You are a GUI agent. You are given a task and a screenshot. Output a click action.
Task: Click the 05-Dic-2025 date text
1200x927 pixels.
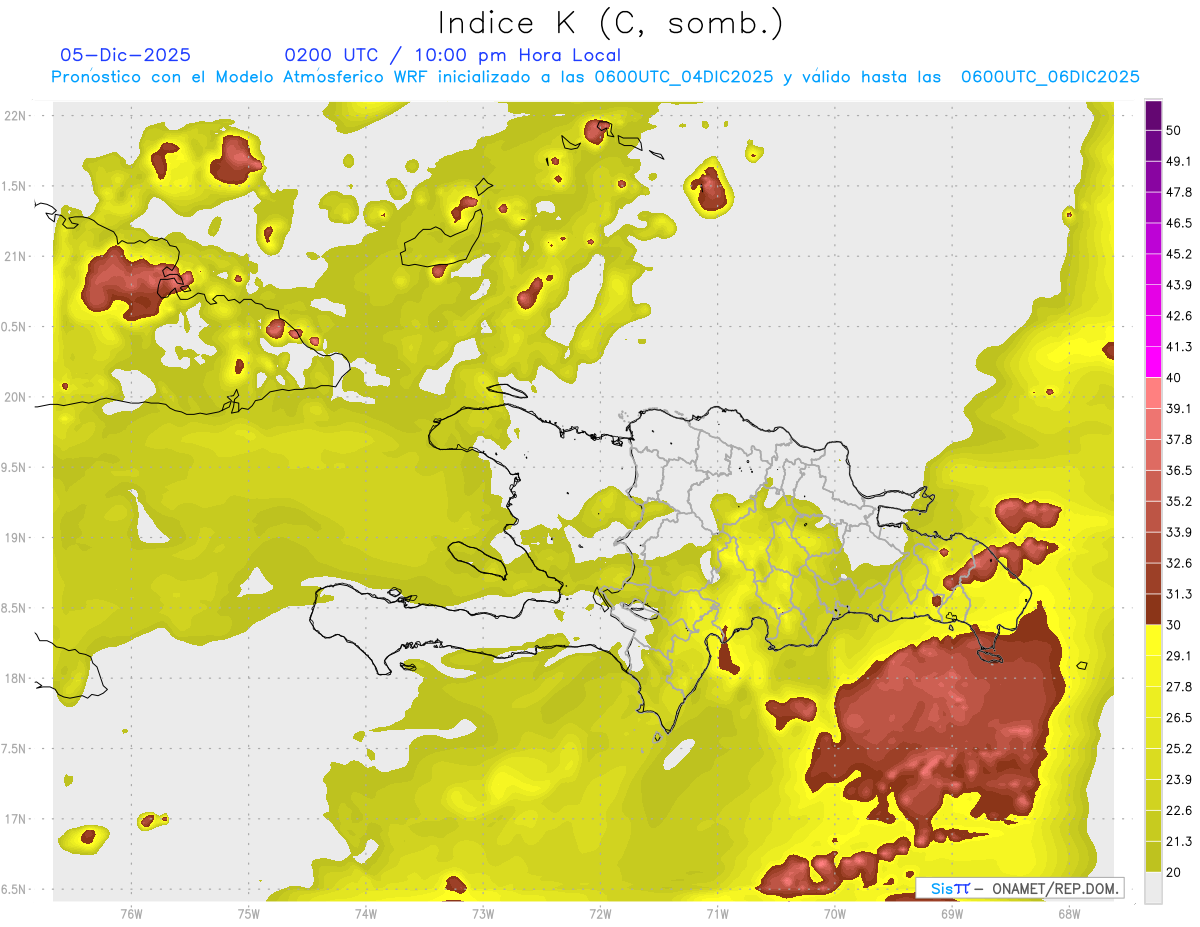coord(126,55)
